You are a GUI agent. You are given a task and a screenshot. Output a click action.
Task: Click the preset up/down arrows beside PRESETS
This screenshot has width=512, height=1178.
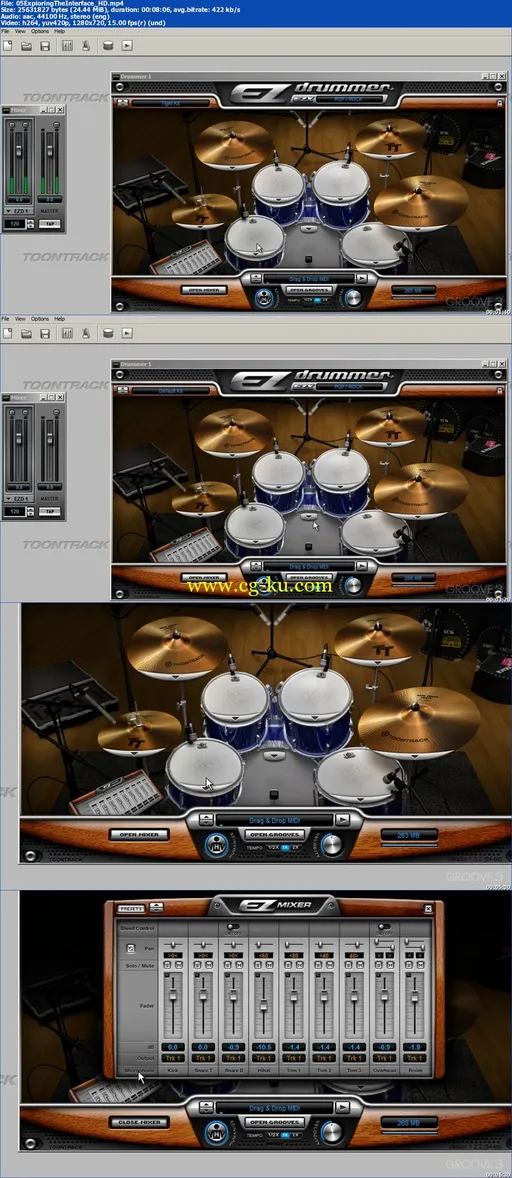point(156,908)
